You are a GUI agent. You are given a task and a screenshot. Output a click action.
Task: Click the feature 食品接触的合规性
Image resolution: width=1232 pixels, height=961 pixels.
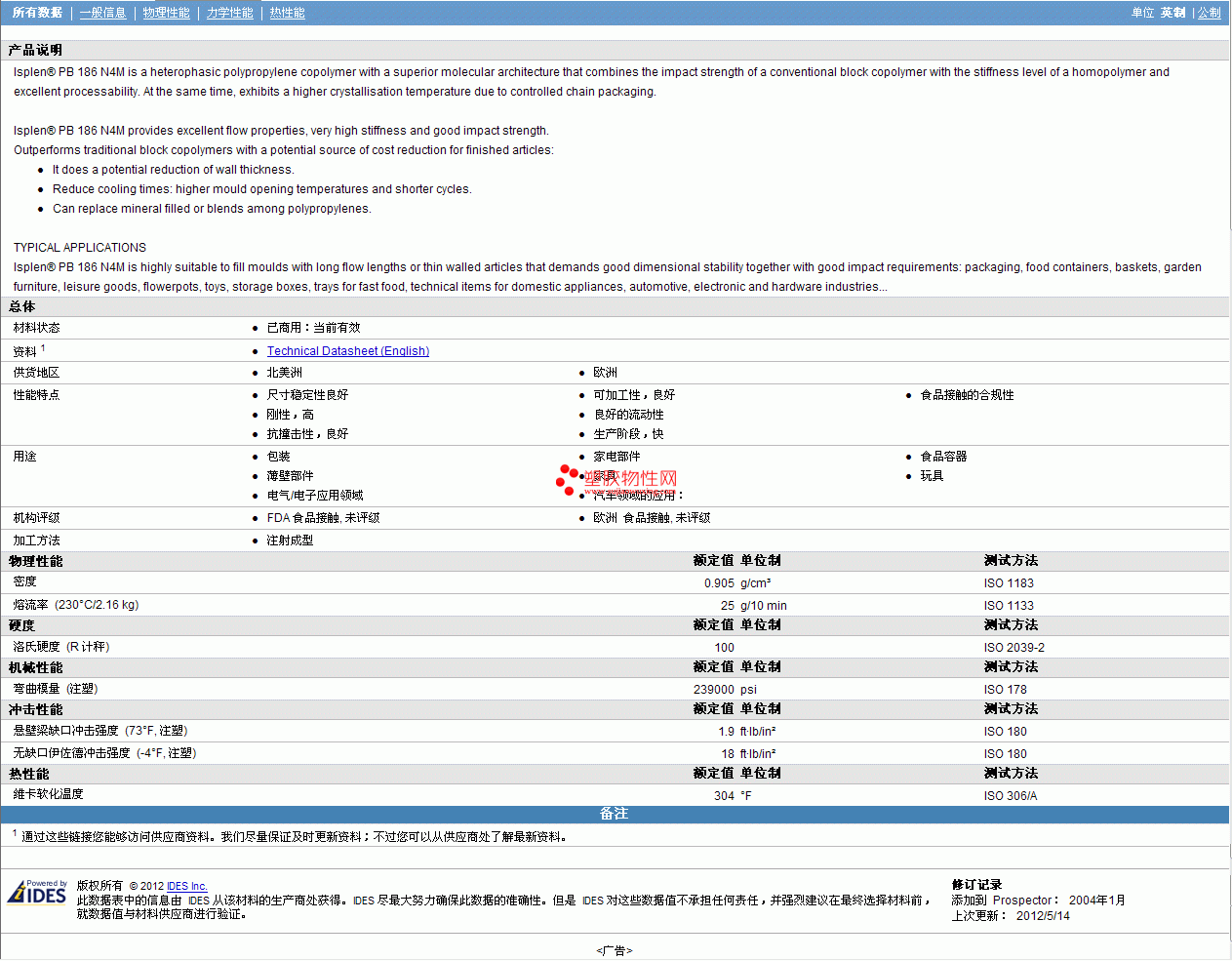click(967, 395)
